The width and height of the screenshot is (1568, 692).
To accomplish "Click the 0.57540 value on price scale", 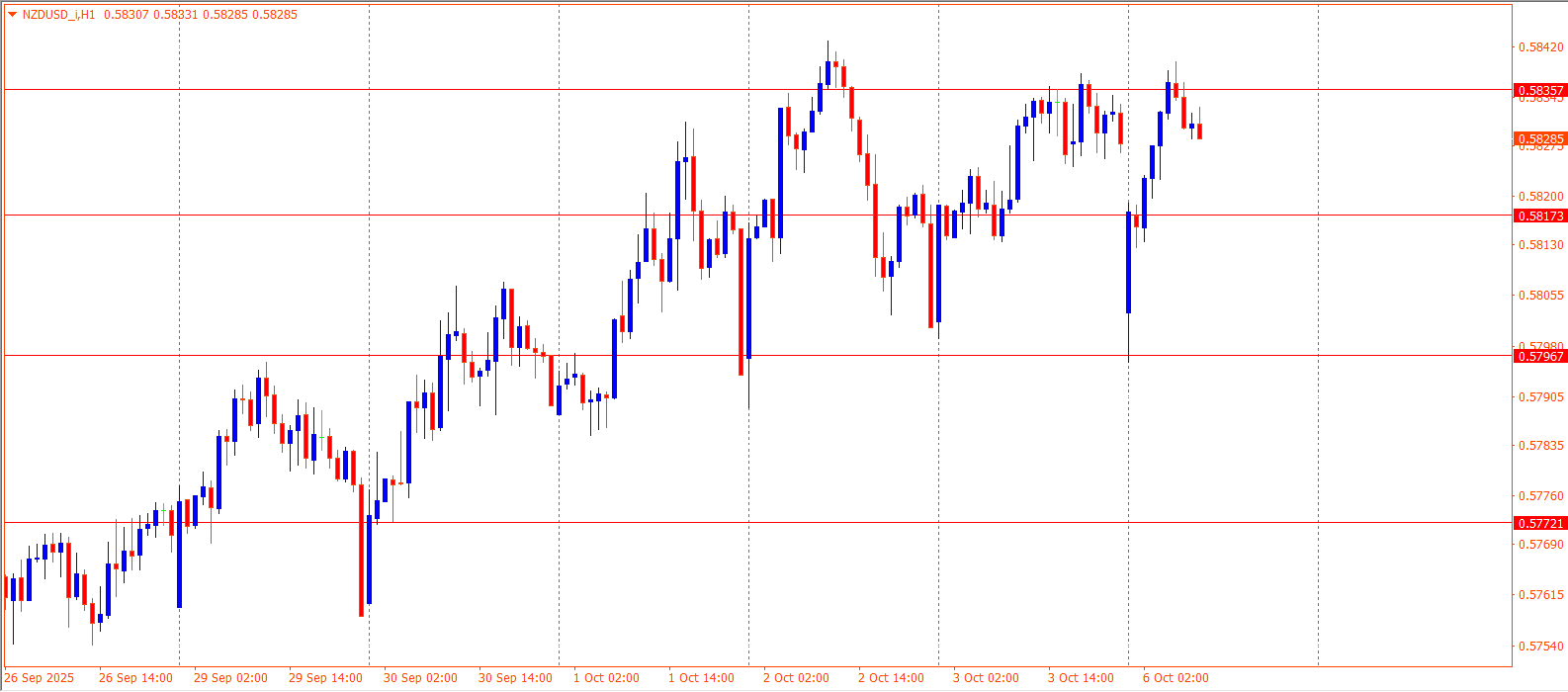I will pos(1540,646).
